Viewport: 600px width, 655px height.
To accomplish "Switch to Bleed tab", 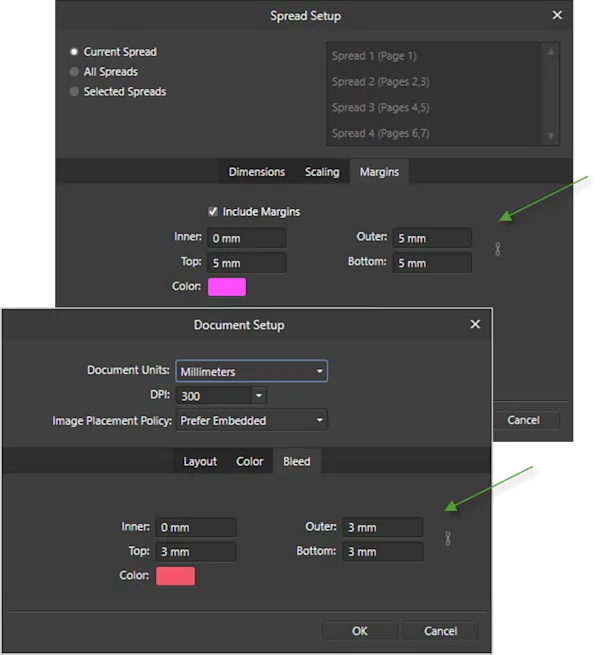I will pos(297,461).
